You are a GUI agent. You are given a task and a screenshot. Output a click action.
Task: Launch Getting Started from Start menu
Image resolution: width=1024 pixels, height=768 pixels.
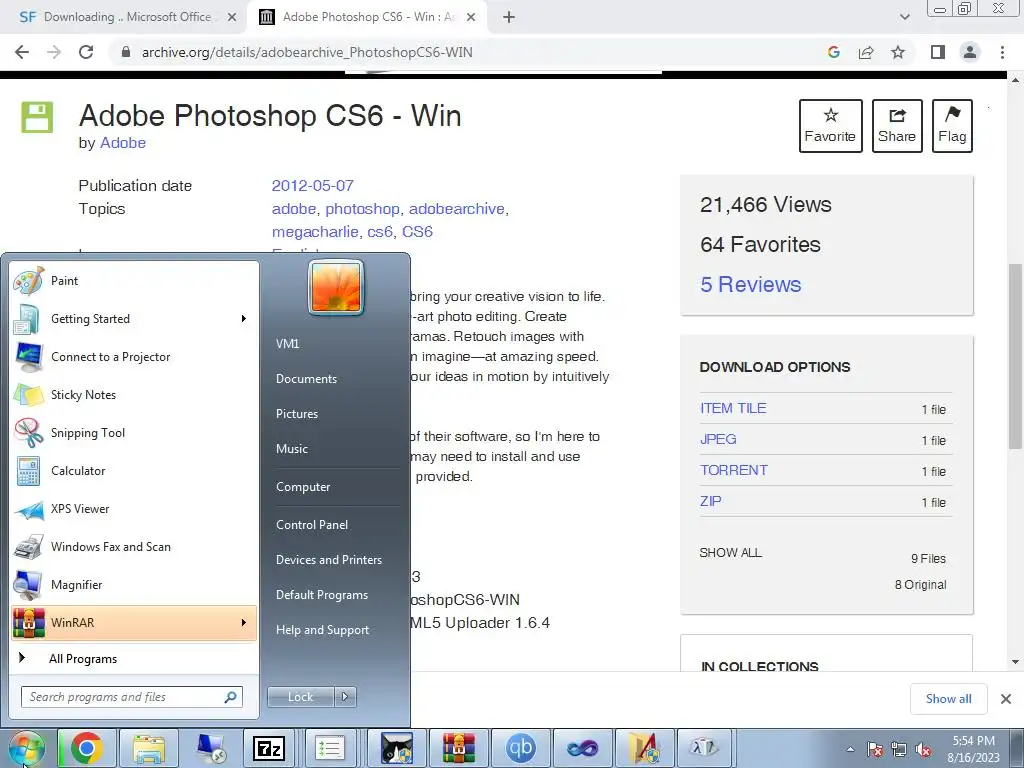tap(134, 319)
